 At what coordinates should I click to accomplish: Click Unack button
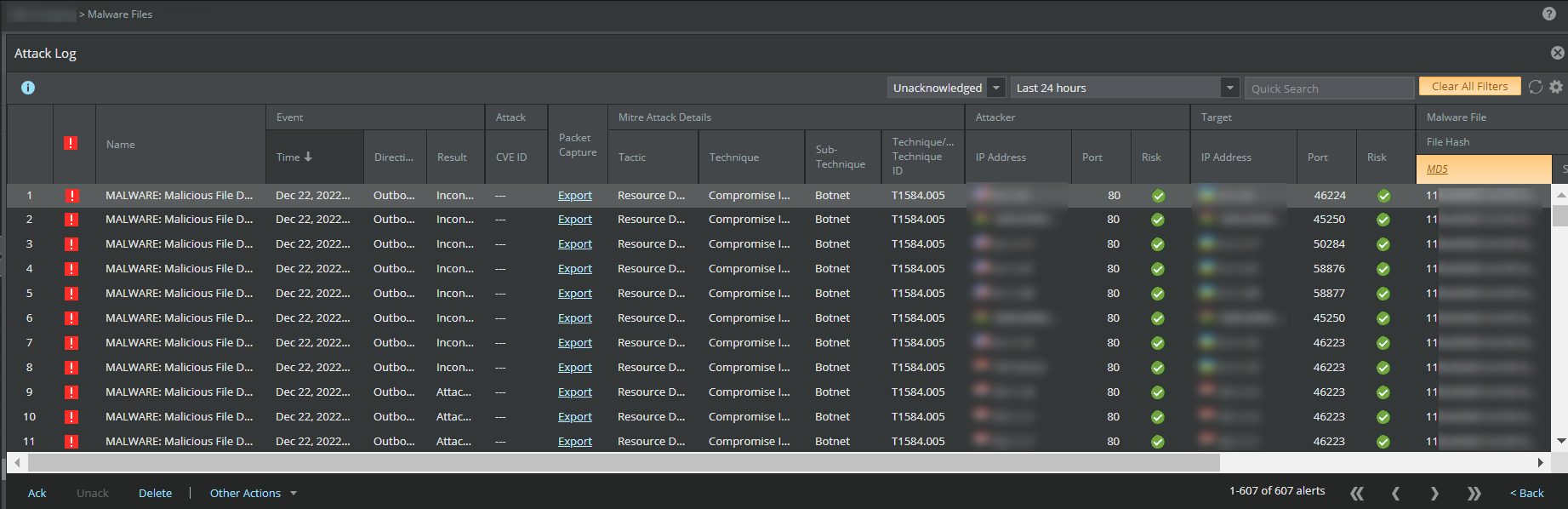tap(93, 493)
